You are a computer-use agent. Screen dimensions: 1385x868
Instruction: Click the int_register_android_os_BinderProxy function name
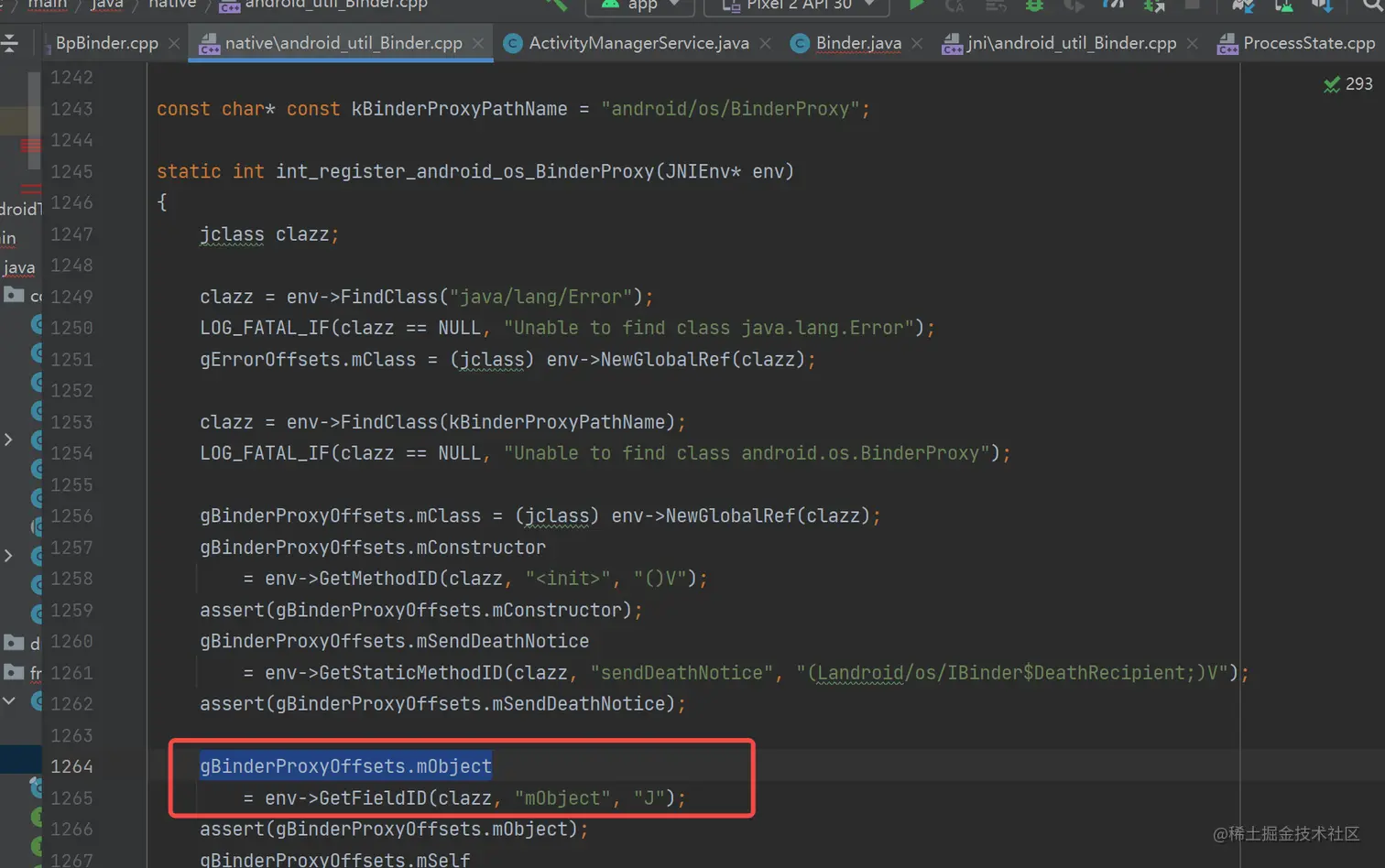coord(465,171)
